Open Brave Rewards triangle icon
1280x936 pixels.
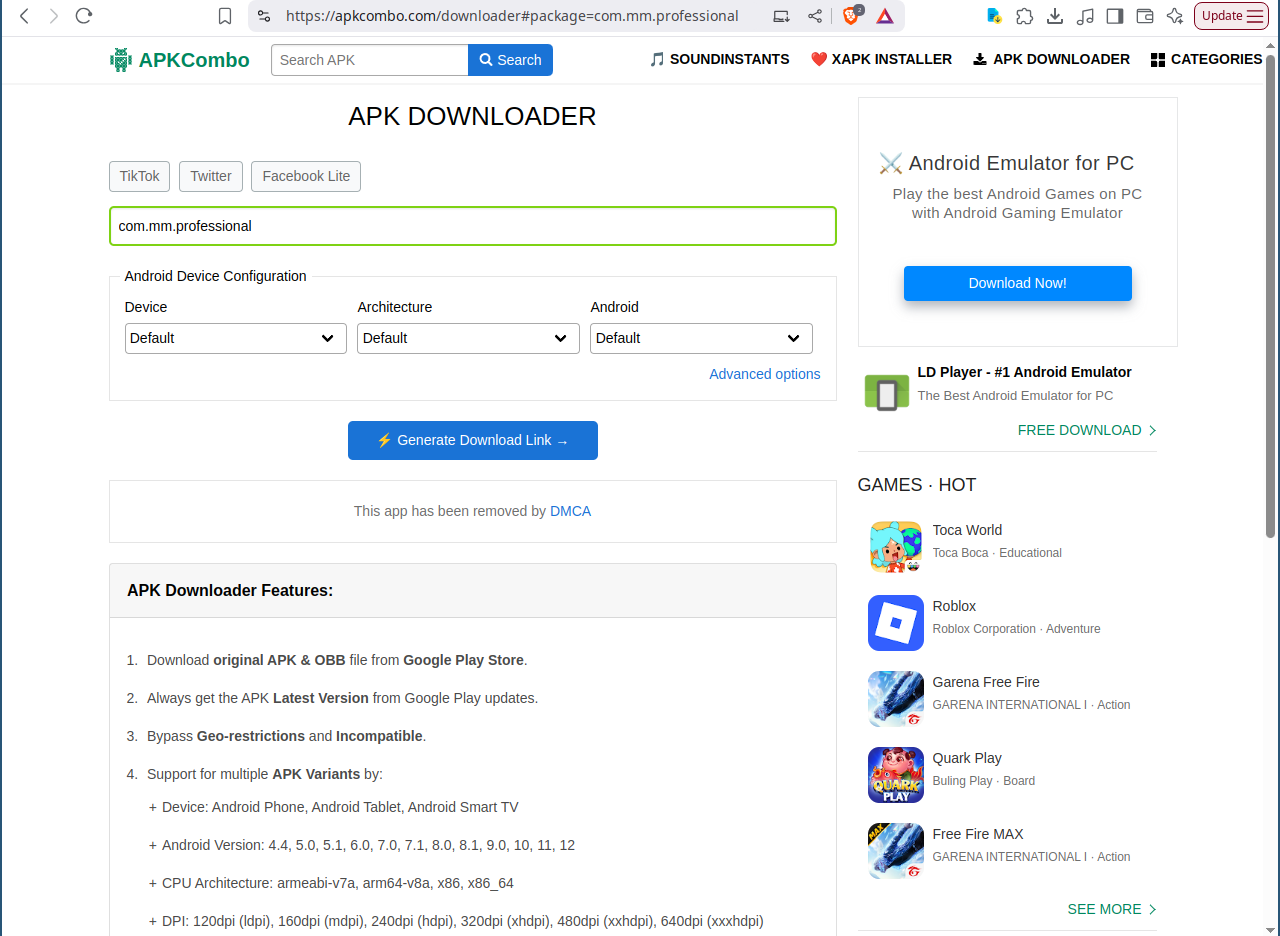pos(885,16)
